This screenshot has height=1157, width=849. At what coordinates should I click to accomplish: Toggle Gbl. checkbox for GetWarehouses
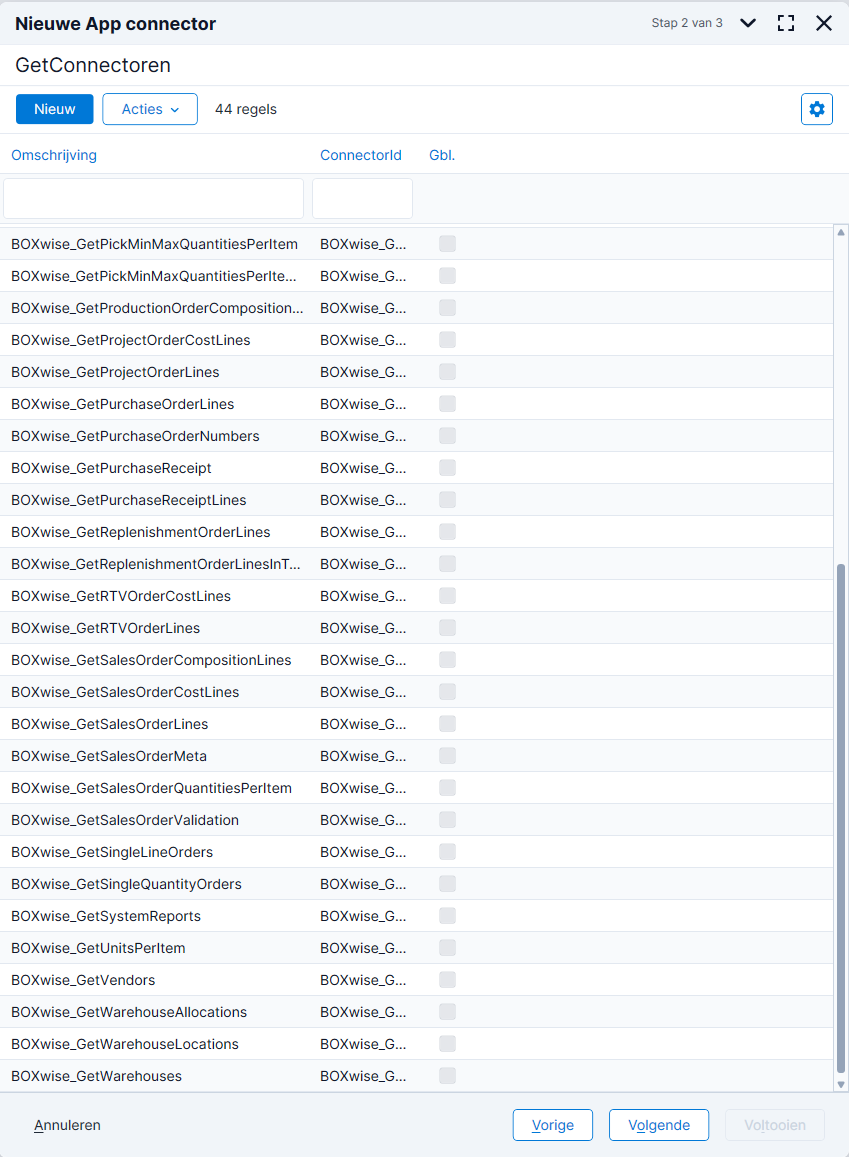pos(447,1076)
